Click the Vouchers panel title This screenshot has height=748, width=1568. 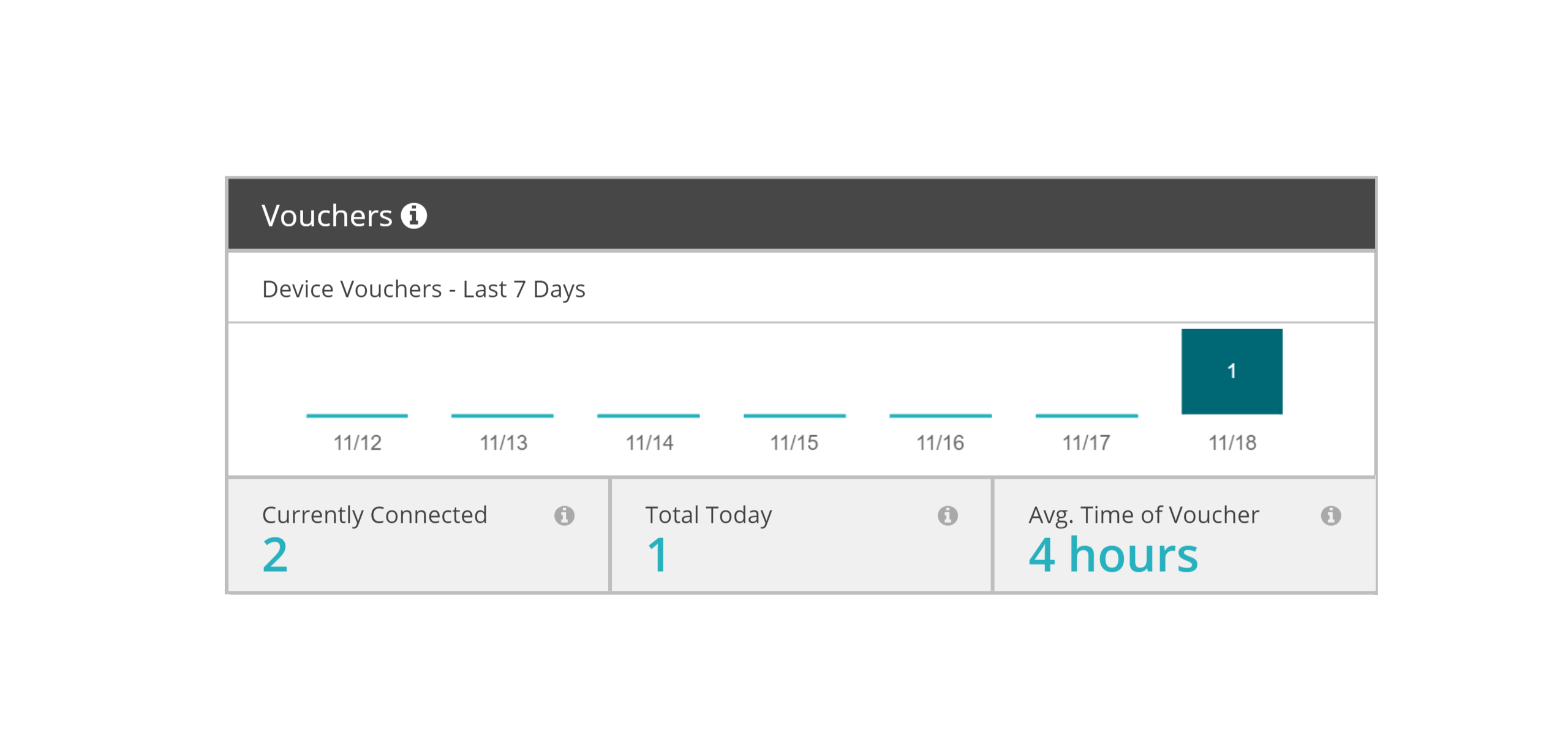click(x=326, y=215)
